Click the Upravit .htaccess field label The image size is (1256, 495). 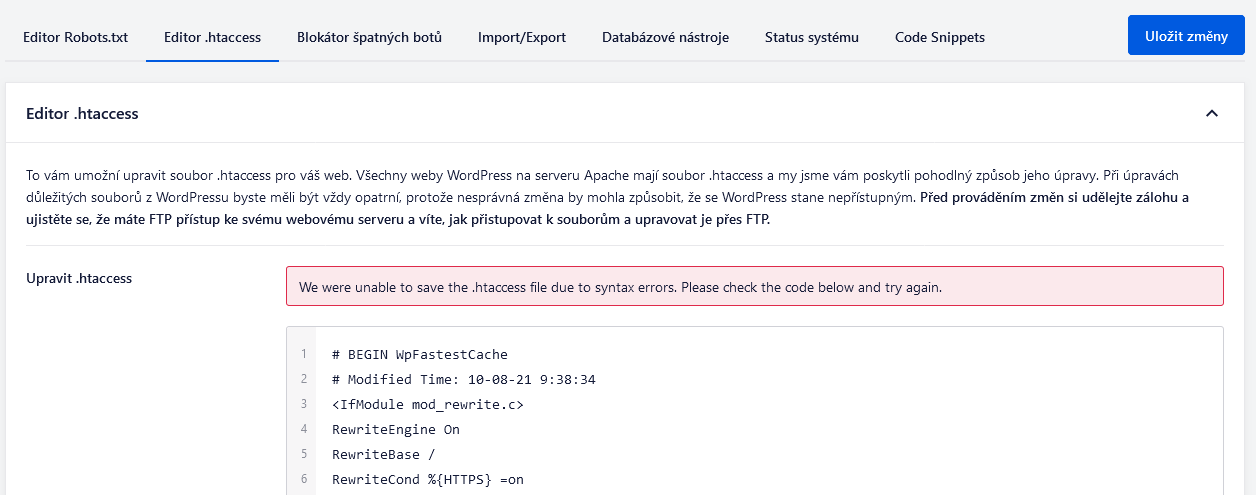[x=79, y=278]
